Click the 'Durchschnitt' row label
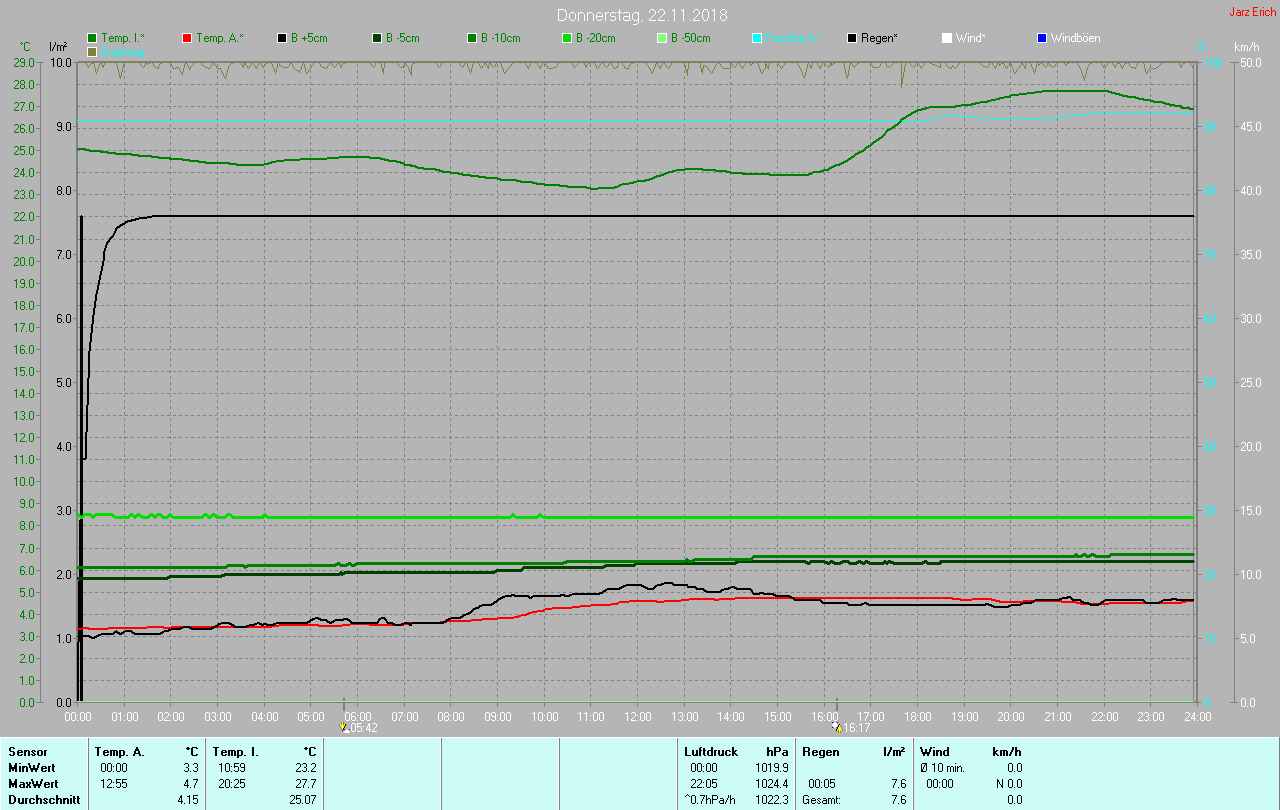The image size is (1280, 810). [x=43, y=800]
